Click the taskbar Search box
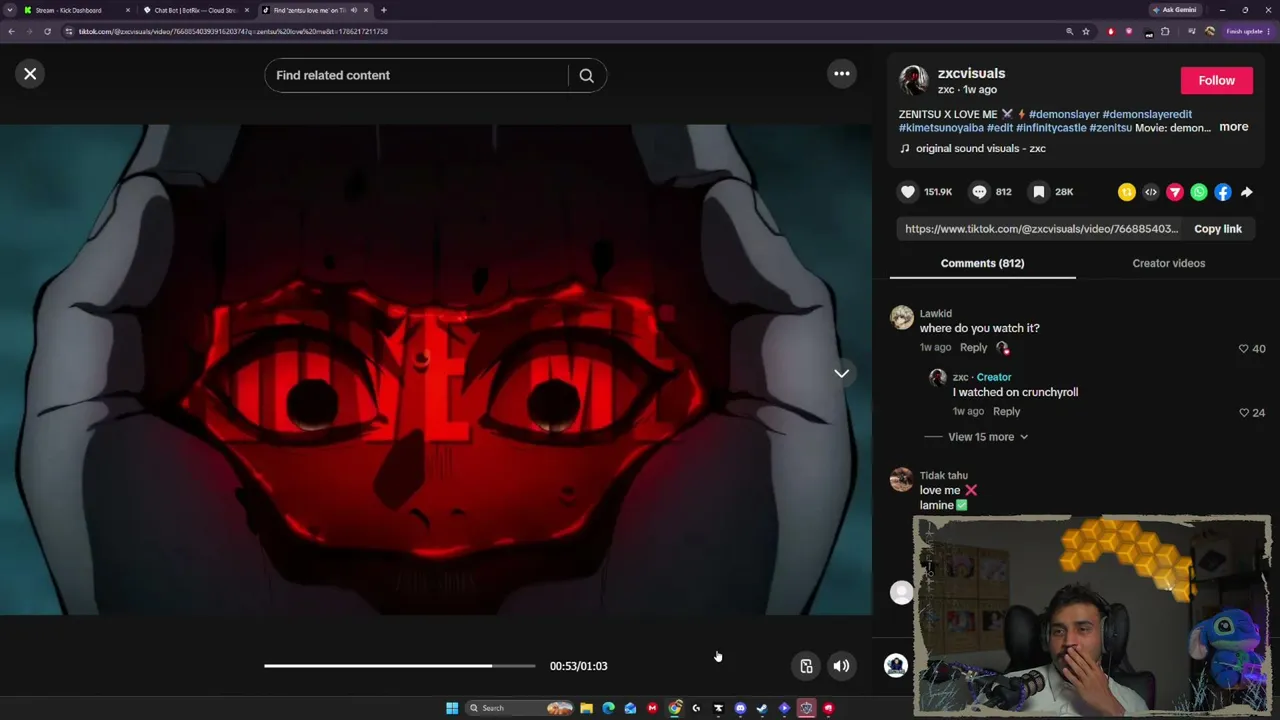The image size is (1280, 720). pyautogui.click(x=520, y=708)
